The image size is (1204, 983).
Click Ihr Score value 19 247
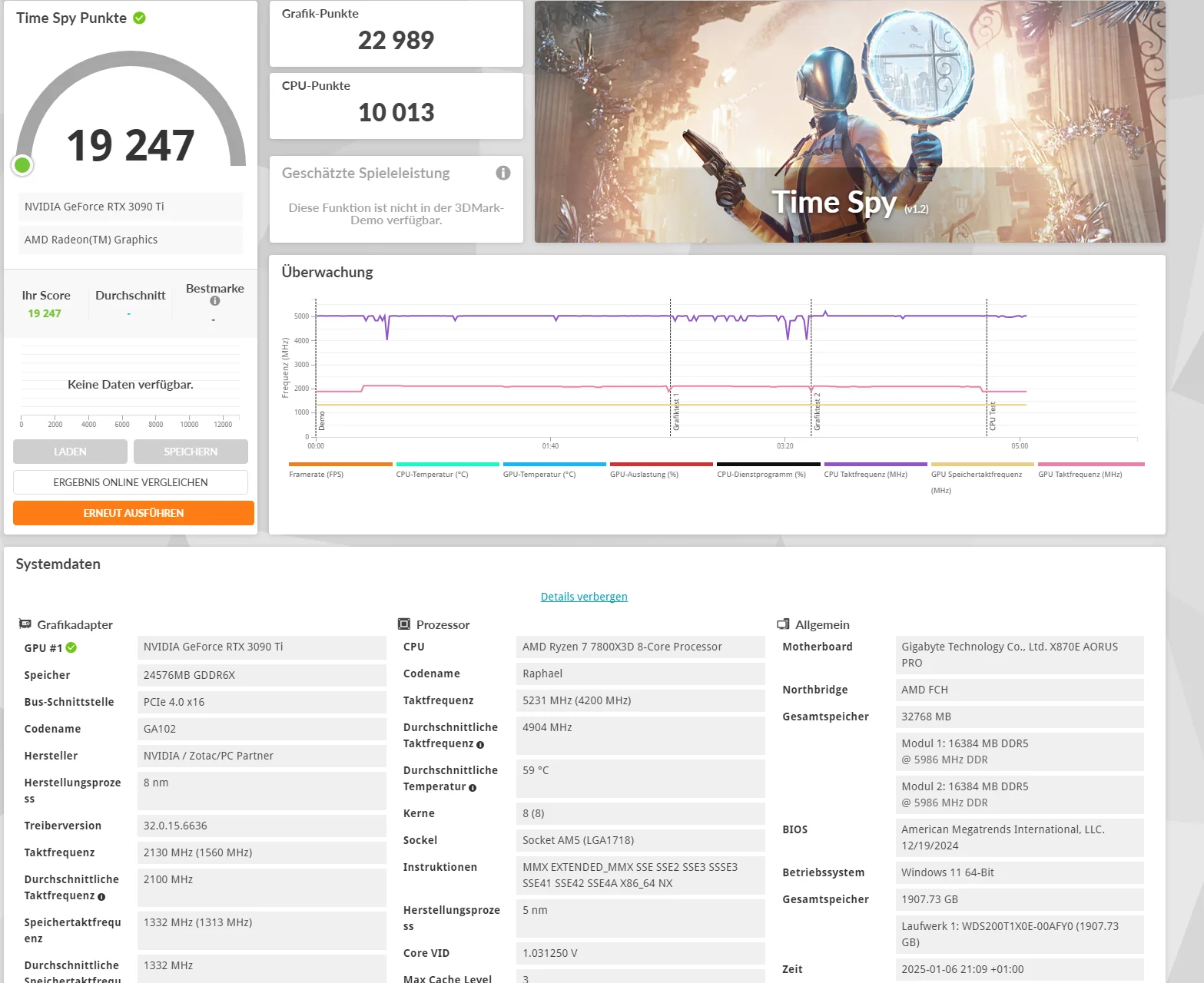pyautogui.click(x=45, y=313)
